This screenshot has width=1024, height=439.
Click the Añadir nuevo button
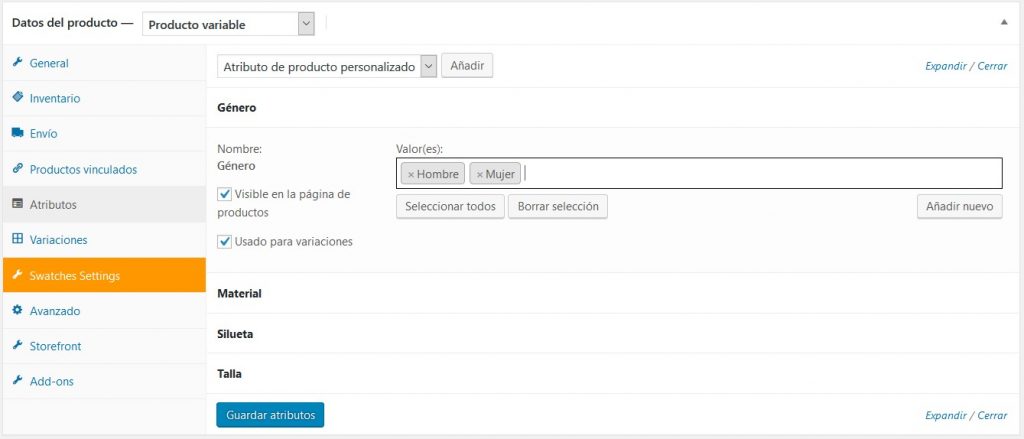pos(958,206)
